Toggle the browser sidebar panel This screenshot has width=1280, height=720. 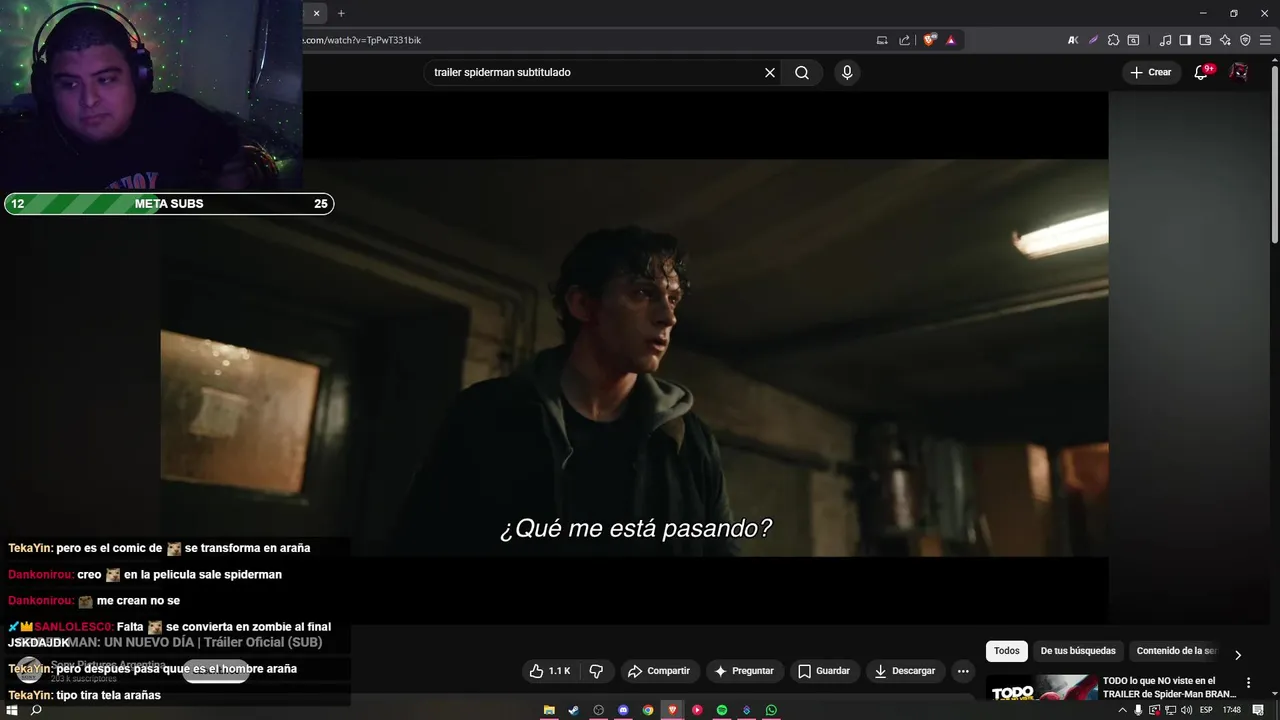point(1185,40)
